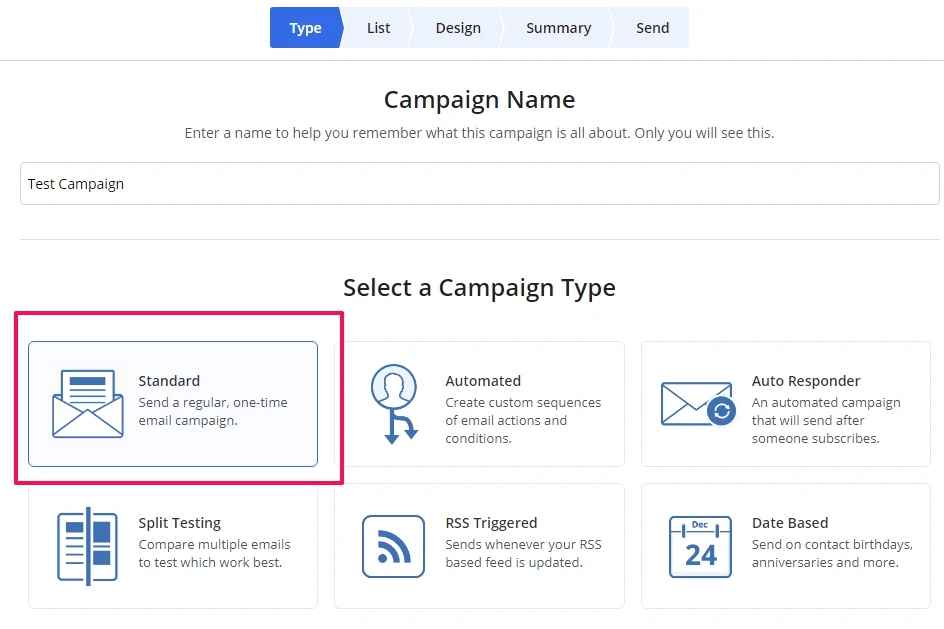
Task: Focus the Campaign Name text field
Action: click(x=480, y=184)
